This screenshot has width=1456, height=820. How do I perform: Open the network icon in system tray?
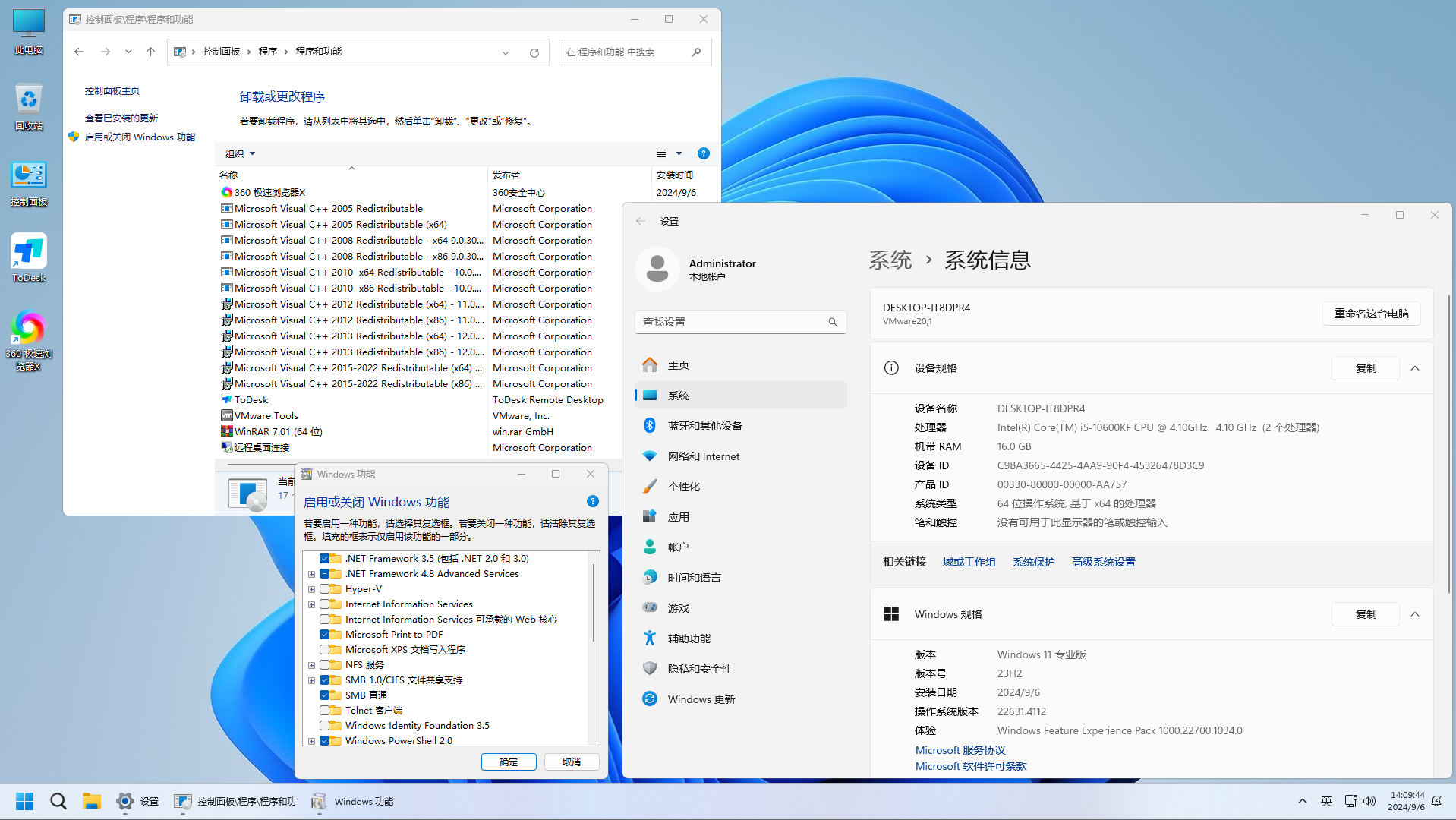tap(1350, 801)
